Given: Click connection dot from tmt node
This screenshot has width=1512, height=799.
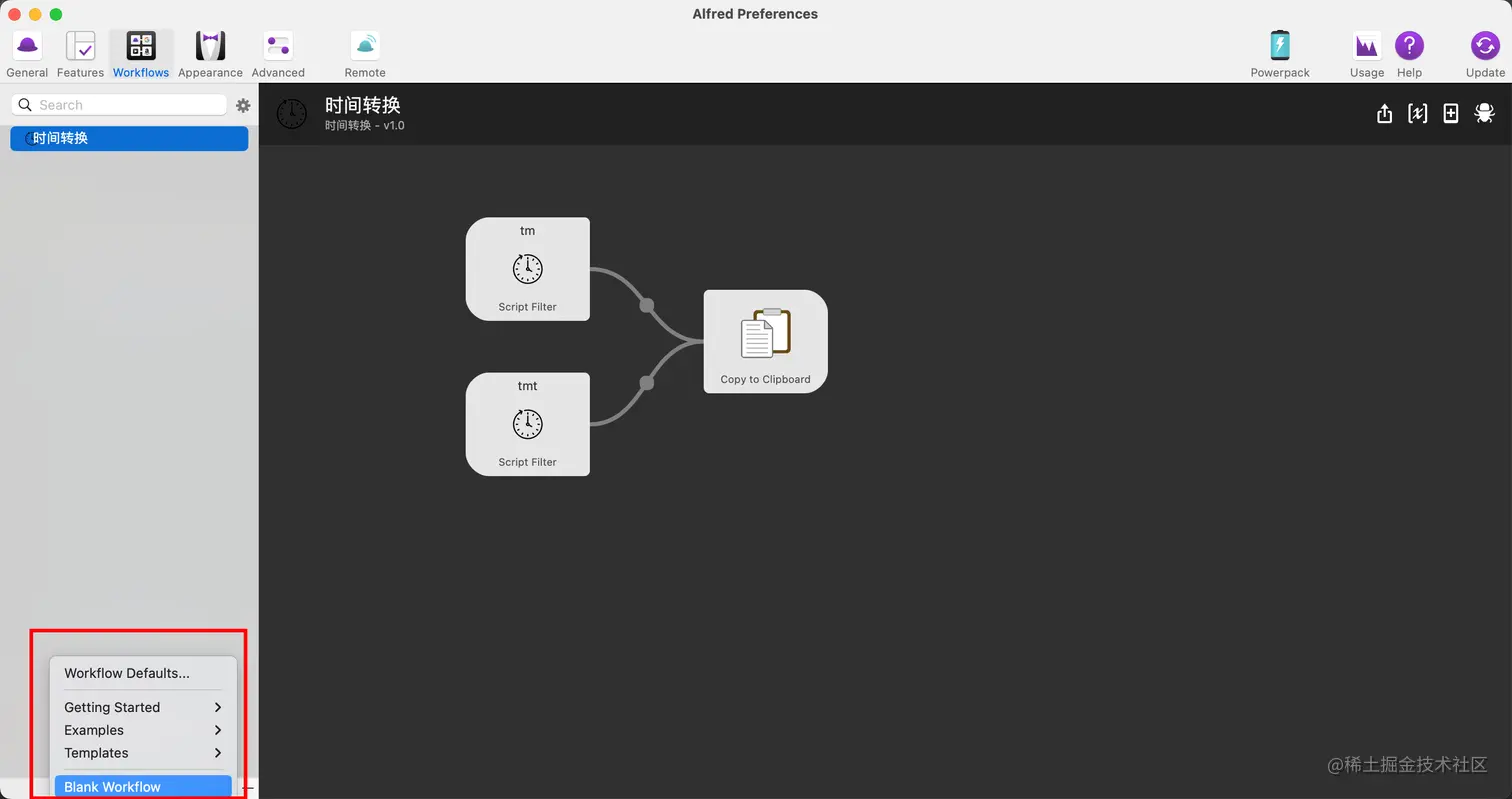Looking at the screenshot, I should click(x=646, y=382).
